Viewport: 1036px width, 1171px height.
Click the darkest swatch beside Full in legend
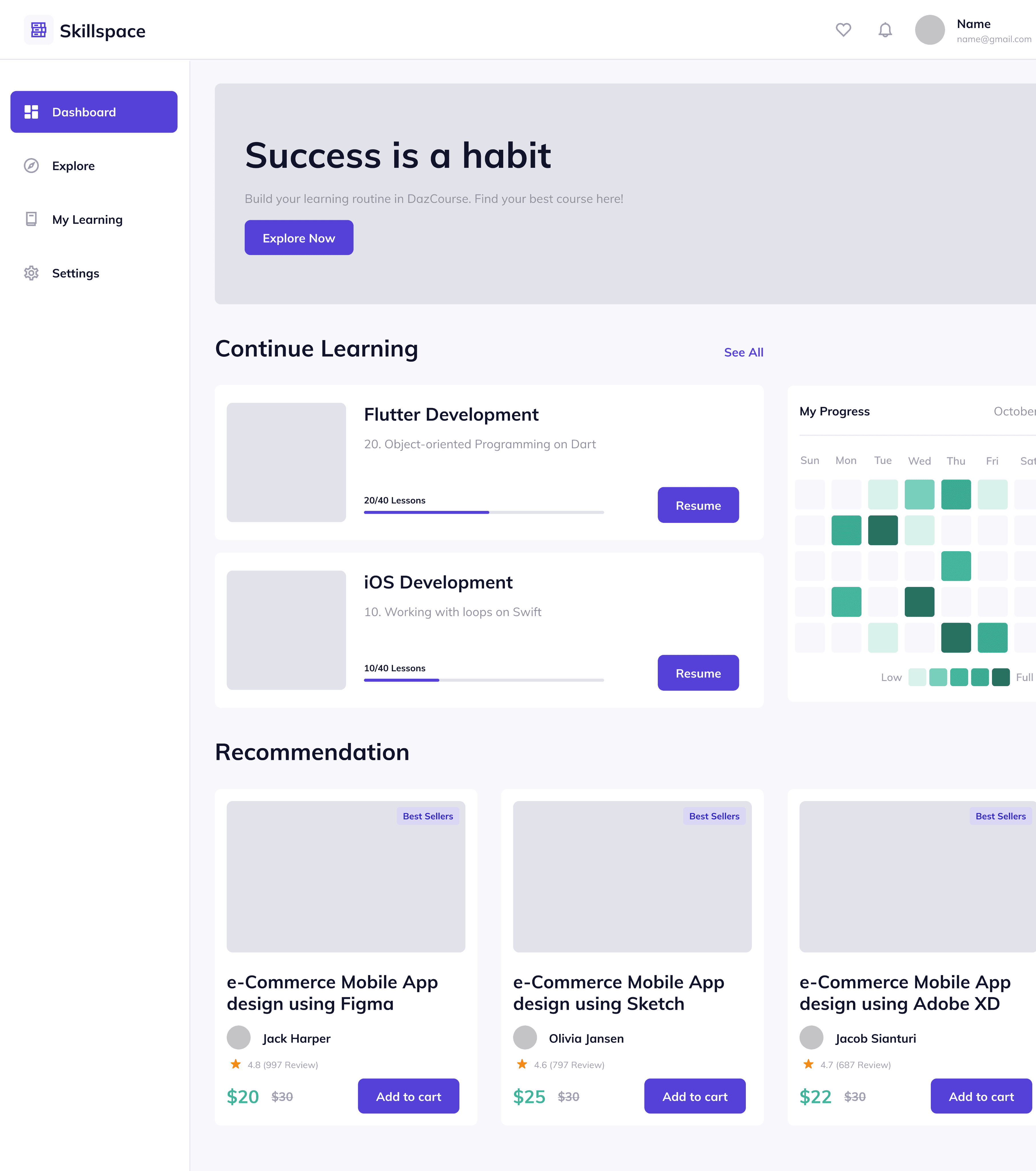coord(1001,677)
